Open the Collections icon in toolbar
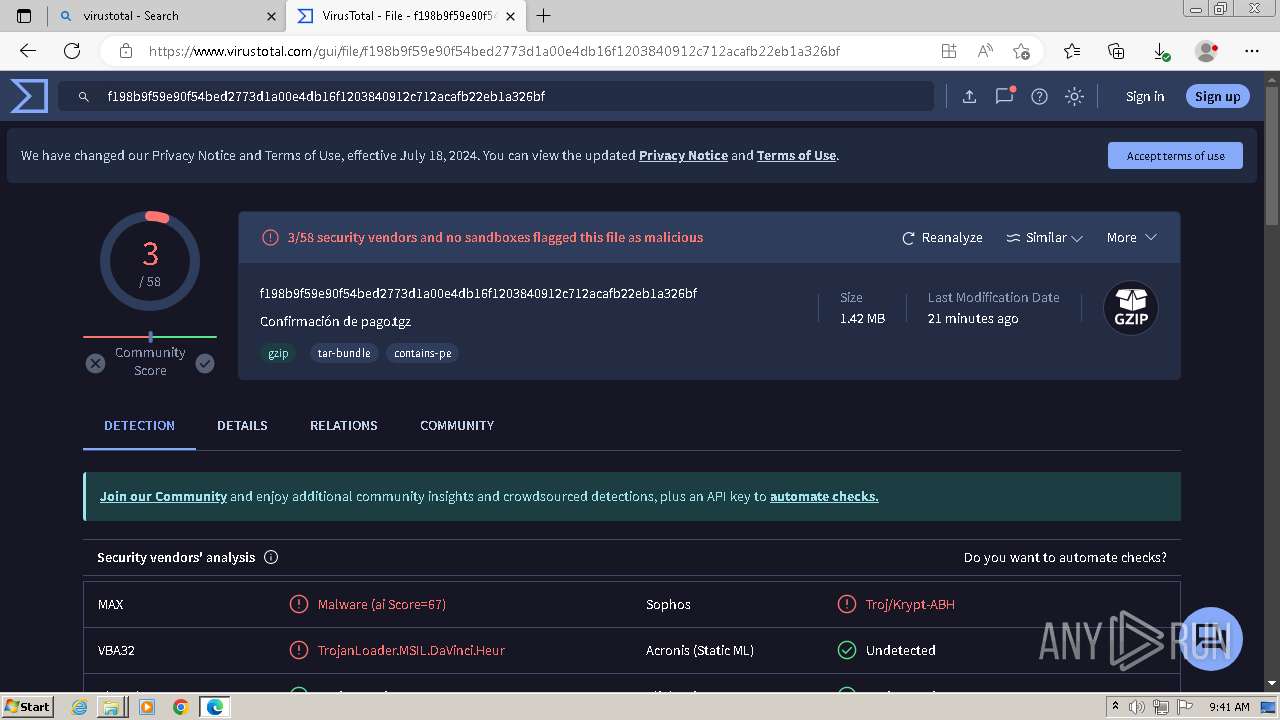This screenshot has width=1280, height=720. click(x=1116, y=51)
